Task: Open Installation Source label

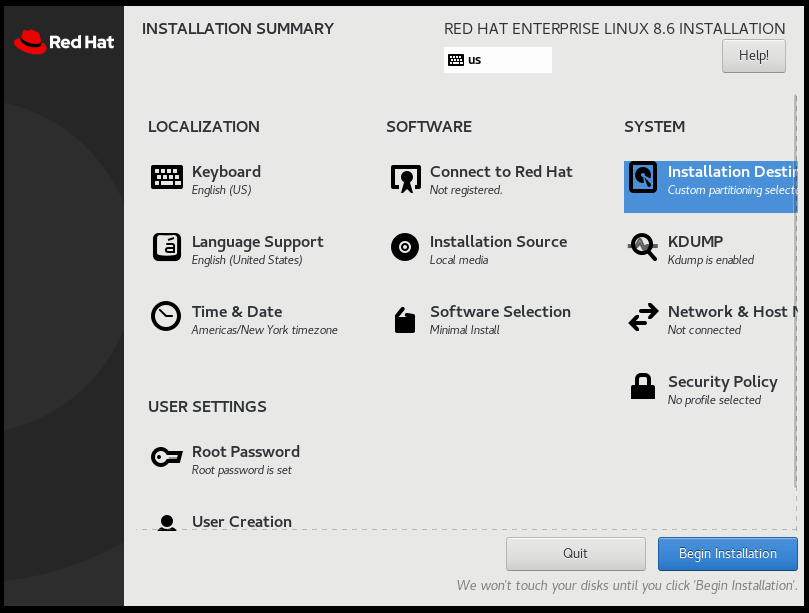Action: pyautogui.click(x=498, y=241)
